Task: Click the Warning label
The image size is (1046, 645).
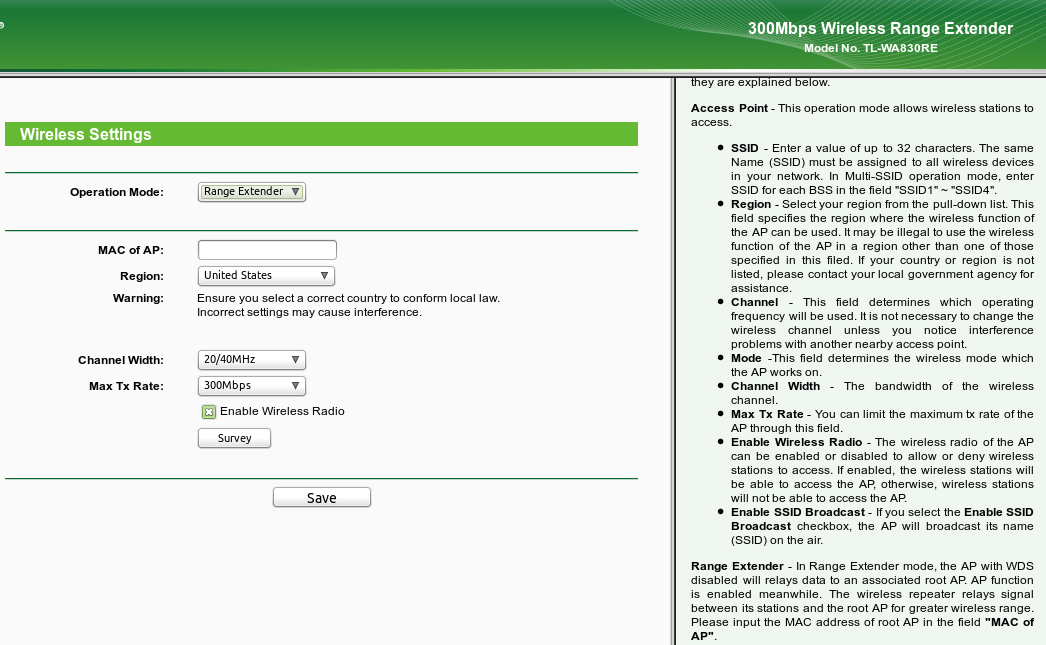Action: [x=138, y=298]
